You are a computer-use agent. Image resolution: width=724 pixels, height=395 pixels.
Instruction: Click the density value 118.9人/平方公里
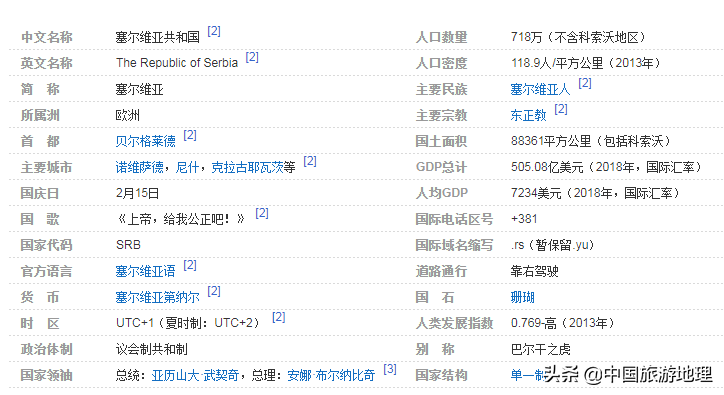(x=557, y=63)
